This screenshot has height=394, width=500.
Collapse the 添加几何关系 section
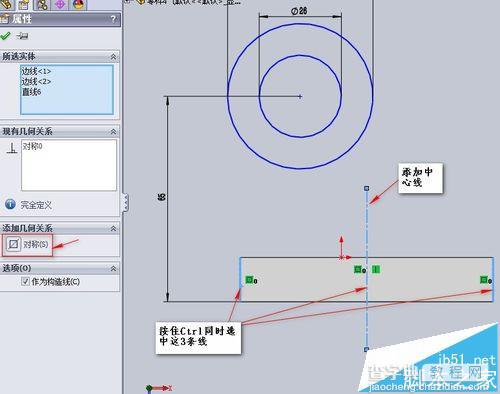[x=113, y=229]
